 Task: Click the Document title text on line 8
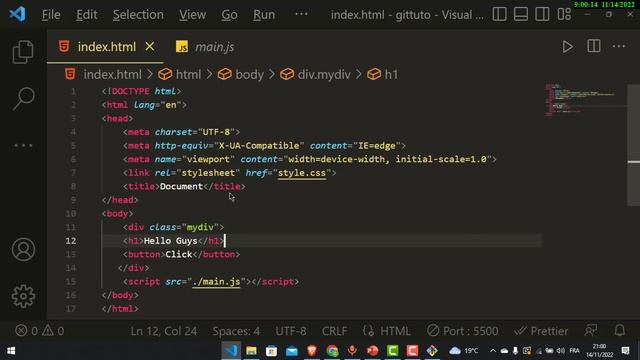tap(181, 186)
